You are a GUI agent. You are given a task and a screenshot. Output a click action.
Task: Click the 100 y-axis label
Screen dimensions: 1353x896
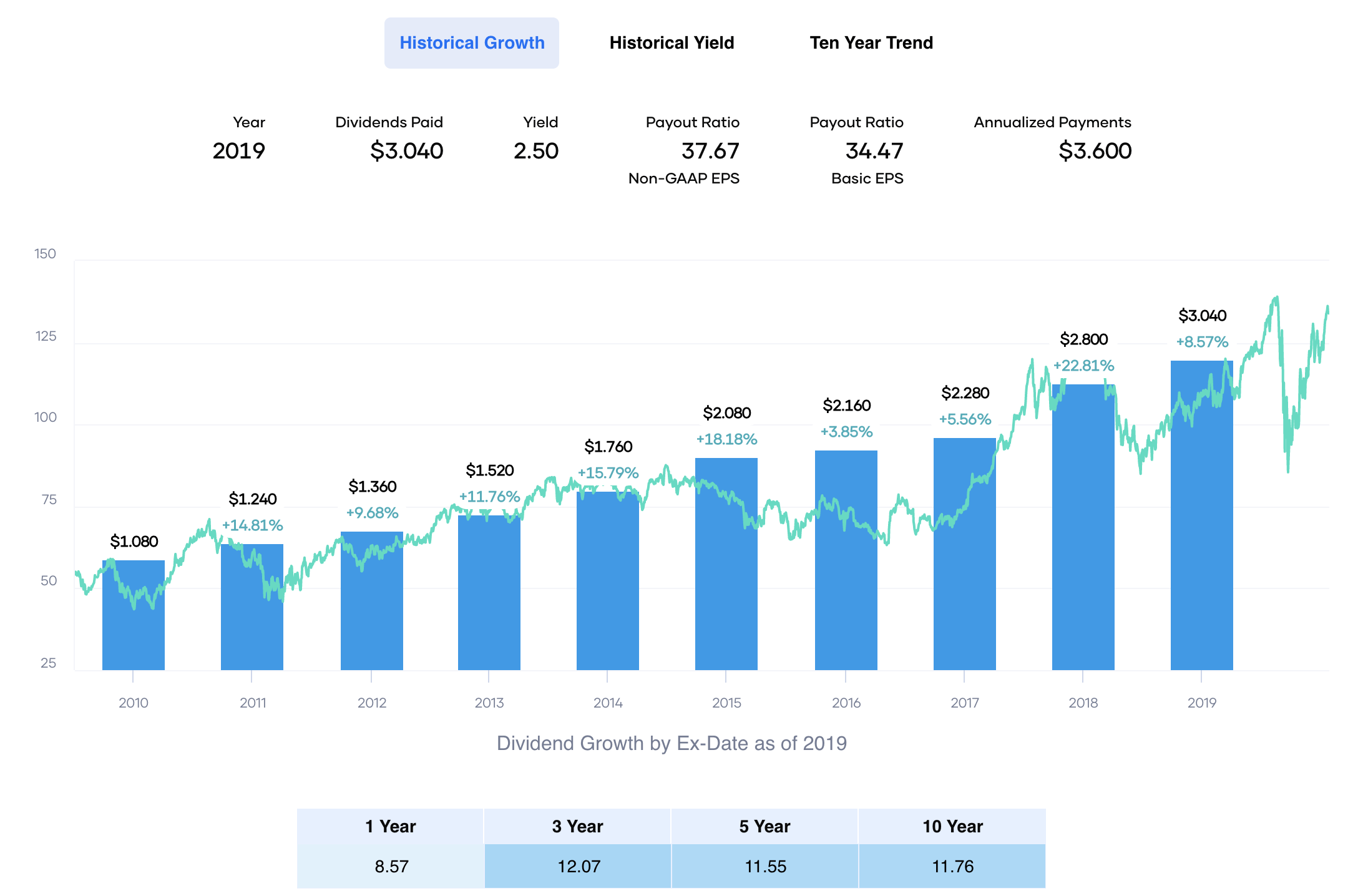click(x=45, y=417)
